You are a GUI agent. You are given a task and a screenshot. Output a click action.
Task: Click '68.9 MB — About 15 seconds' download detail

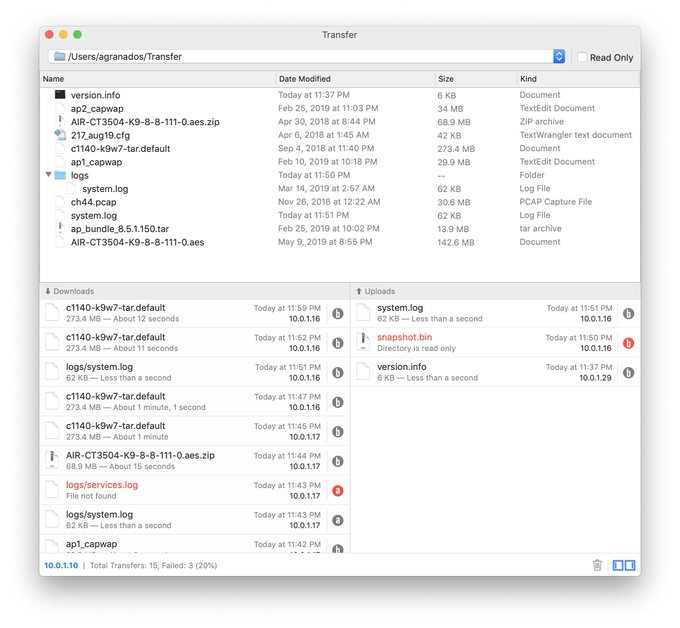point(121,466)
